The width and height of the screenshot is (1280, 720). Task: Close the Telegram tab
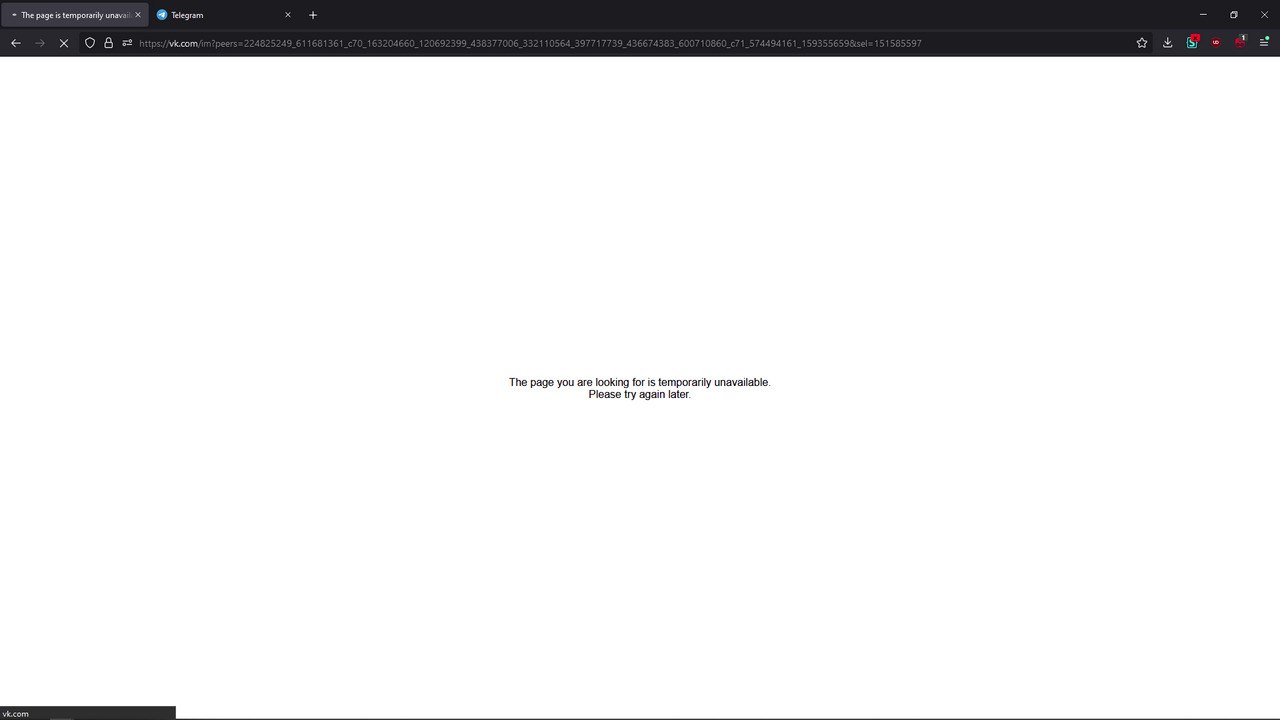tap(288, 15)
